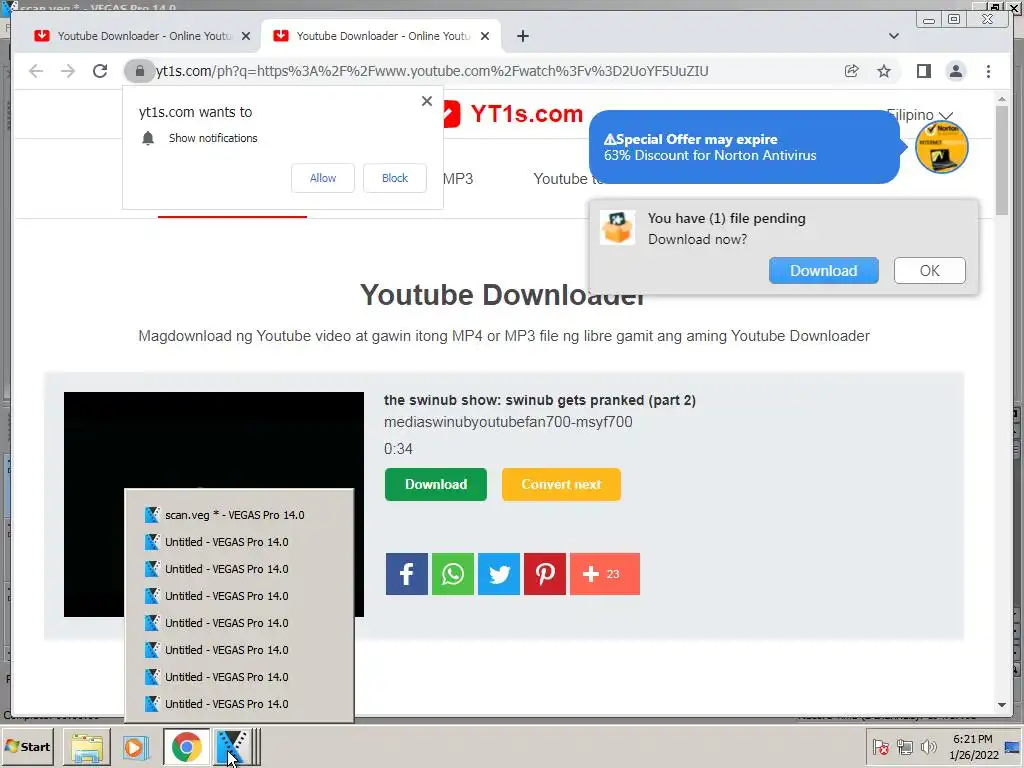Click the YT1s.com logo

[x=513, y=114]
